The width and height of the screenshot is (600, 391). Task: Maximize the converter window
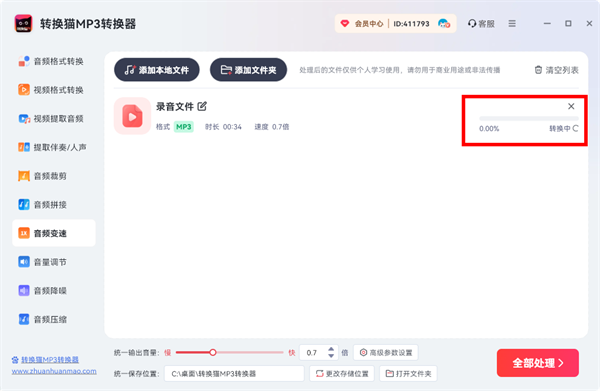[568, 24]
